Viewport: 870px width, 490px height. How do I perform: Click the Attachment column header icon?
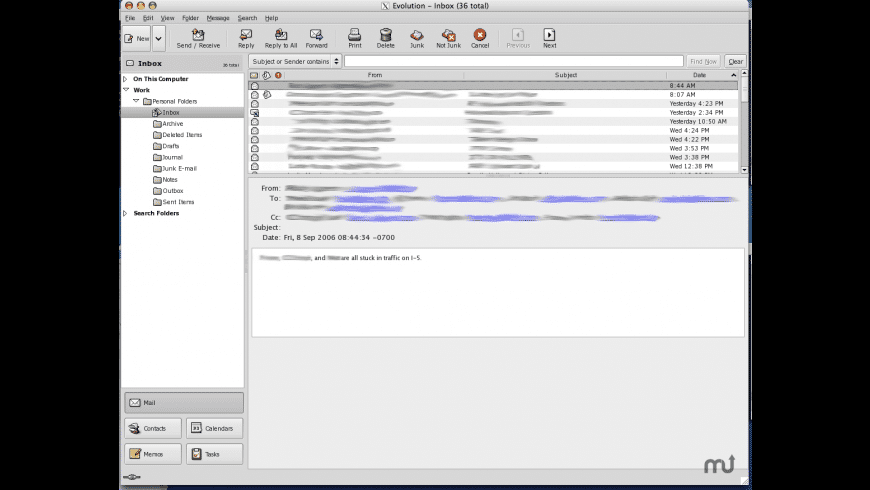coord(266,75)
